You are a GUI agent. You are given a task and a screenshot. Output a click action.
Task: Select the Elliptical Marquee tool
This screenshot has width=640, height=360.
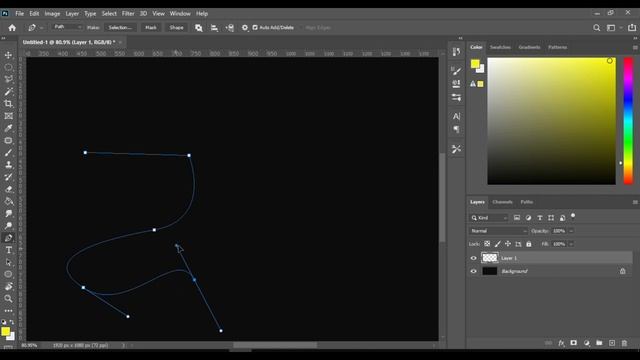tap(8, 67)
